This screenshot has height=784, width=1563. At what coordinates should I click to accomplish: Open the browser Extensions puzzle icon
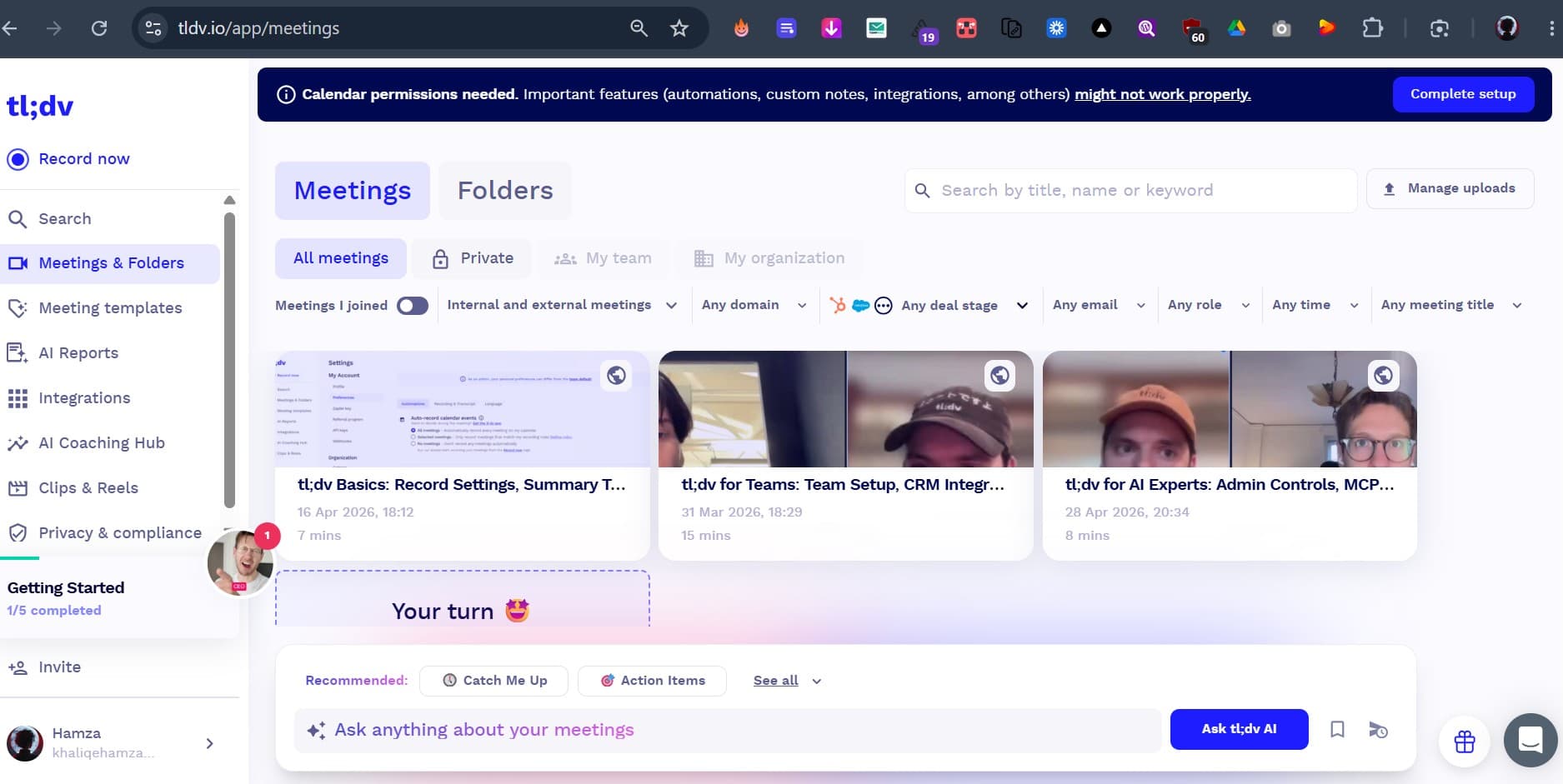tap(1372, 28)
